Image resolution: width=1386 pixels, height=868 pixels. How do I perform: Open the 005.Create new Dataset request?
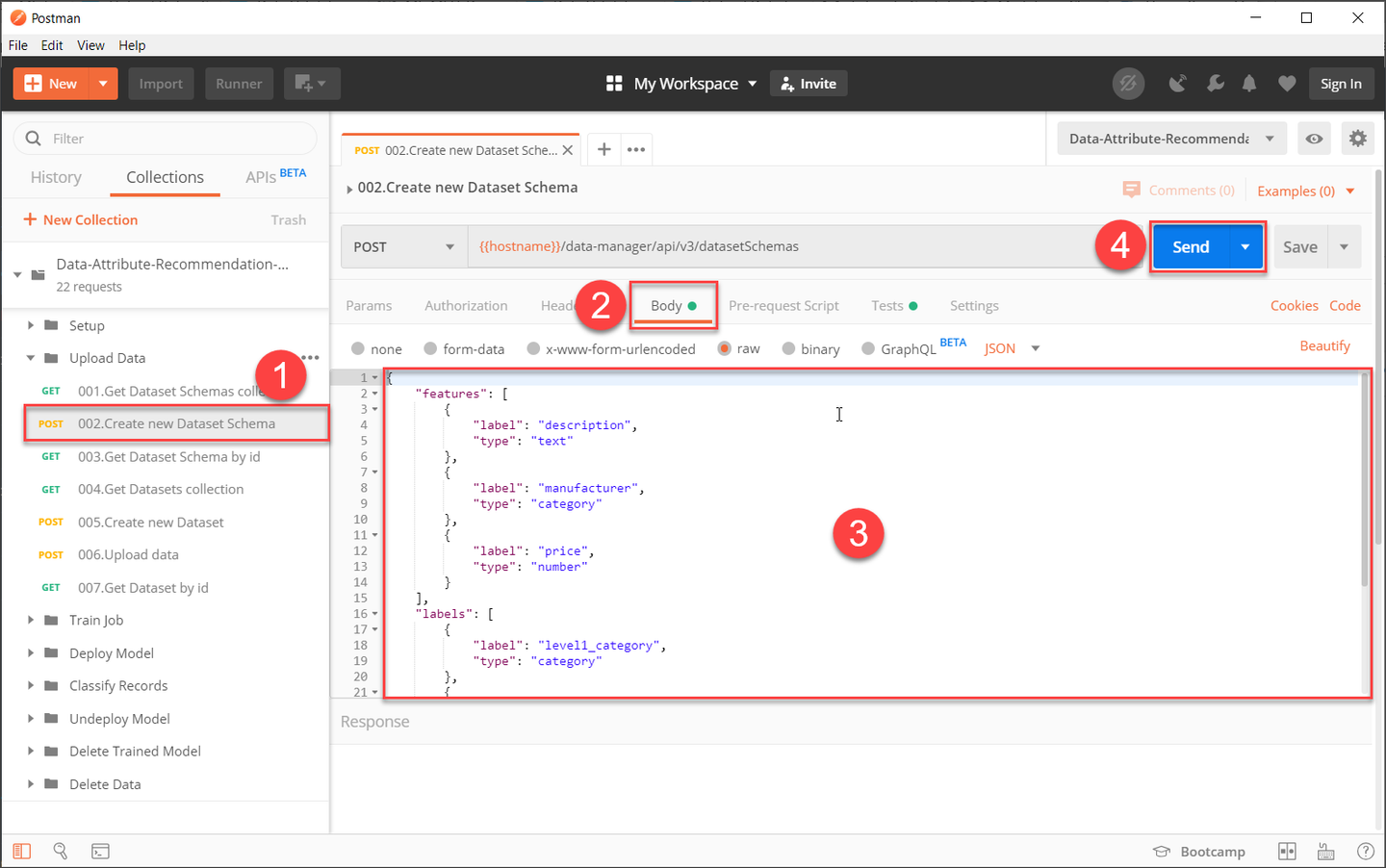point(150,523)
